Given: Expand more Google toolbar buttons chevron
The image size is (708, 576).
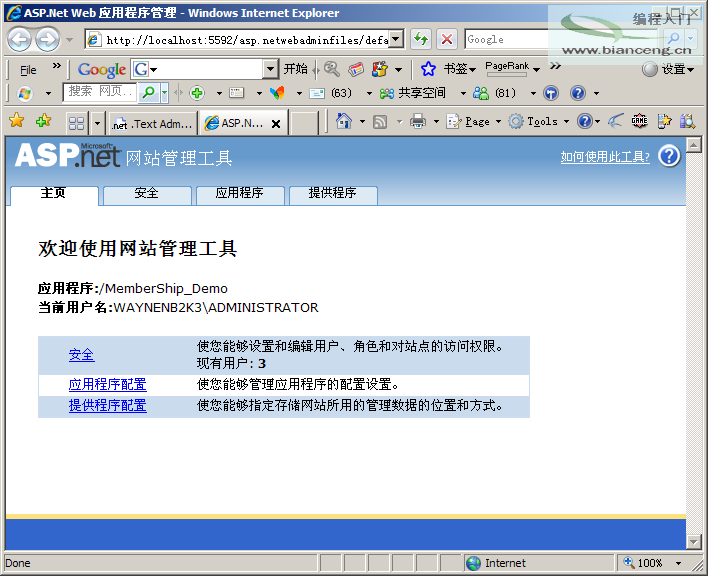Looking at the screenshot, I should tap(555, 66).
